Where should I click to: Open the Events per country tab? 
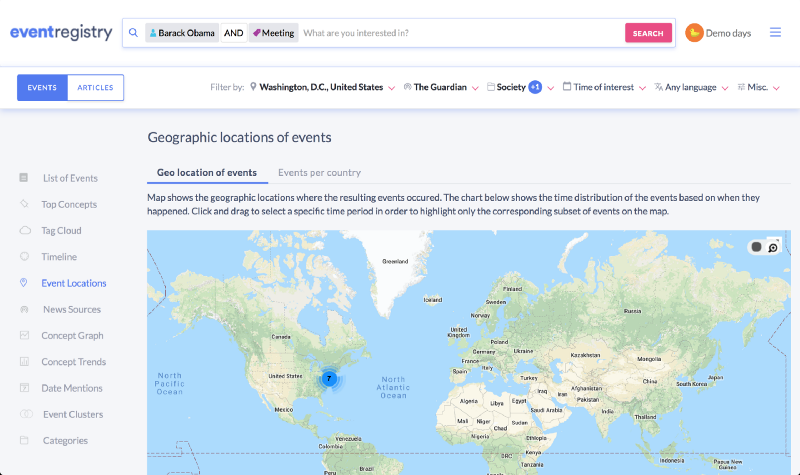tap(319, 172)
